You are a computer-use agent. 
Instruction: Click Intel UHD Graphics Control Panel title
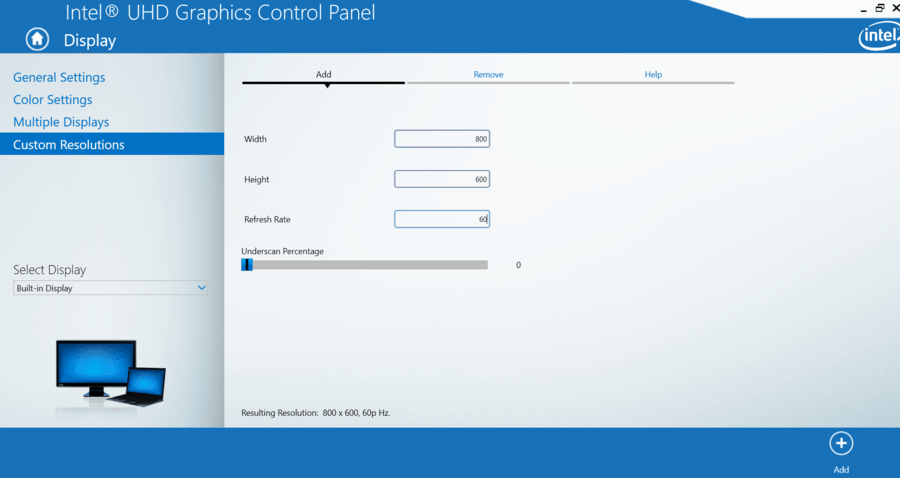220,12
